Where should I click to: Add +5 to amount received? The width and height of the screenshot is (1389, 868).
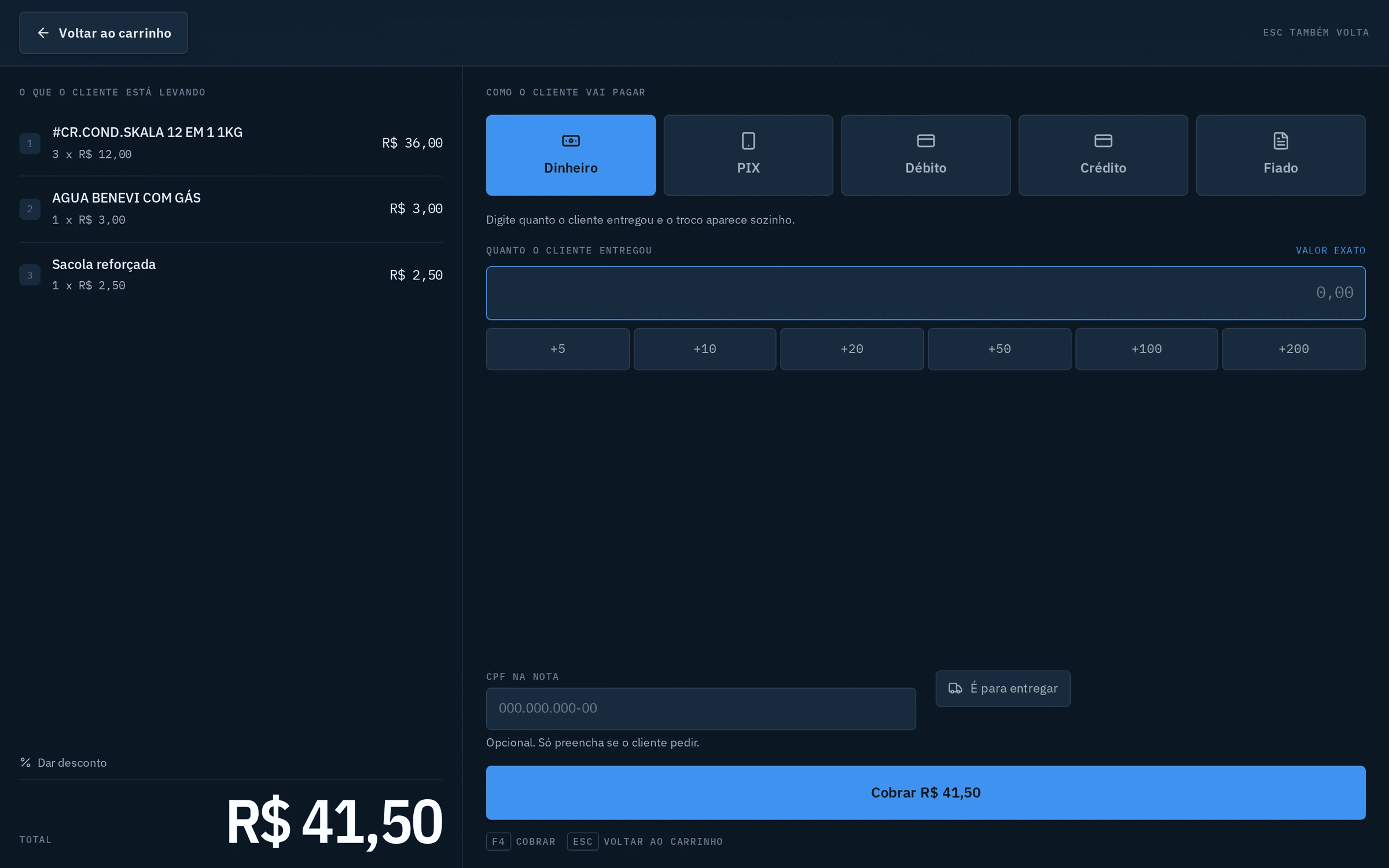(x=558, y=349)
